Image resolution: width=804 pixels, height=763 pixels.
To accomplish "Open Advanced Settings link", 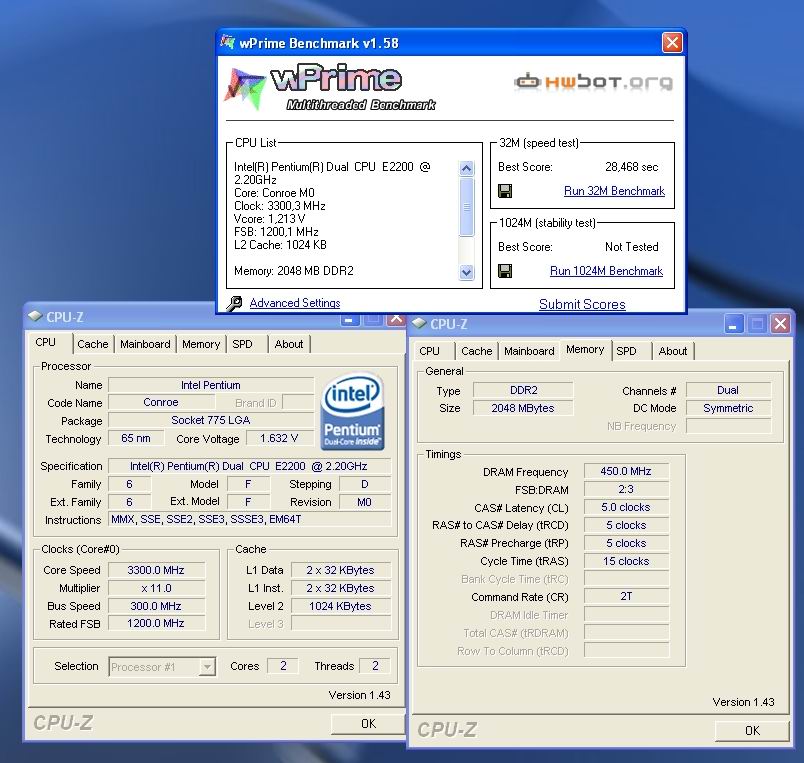I will (295, 303).
